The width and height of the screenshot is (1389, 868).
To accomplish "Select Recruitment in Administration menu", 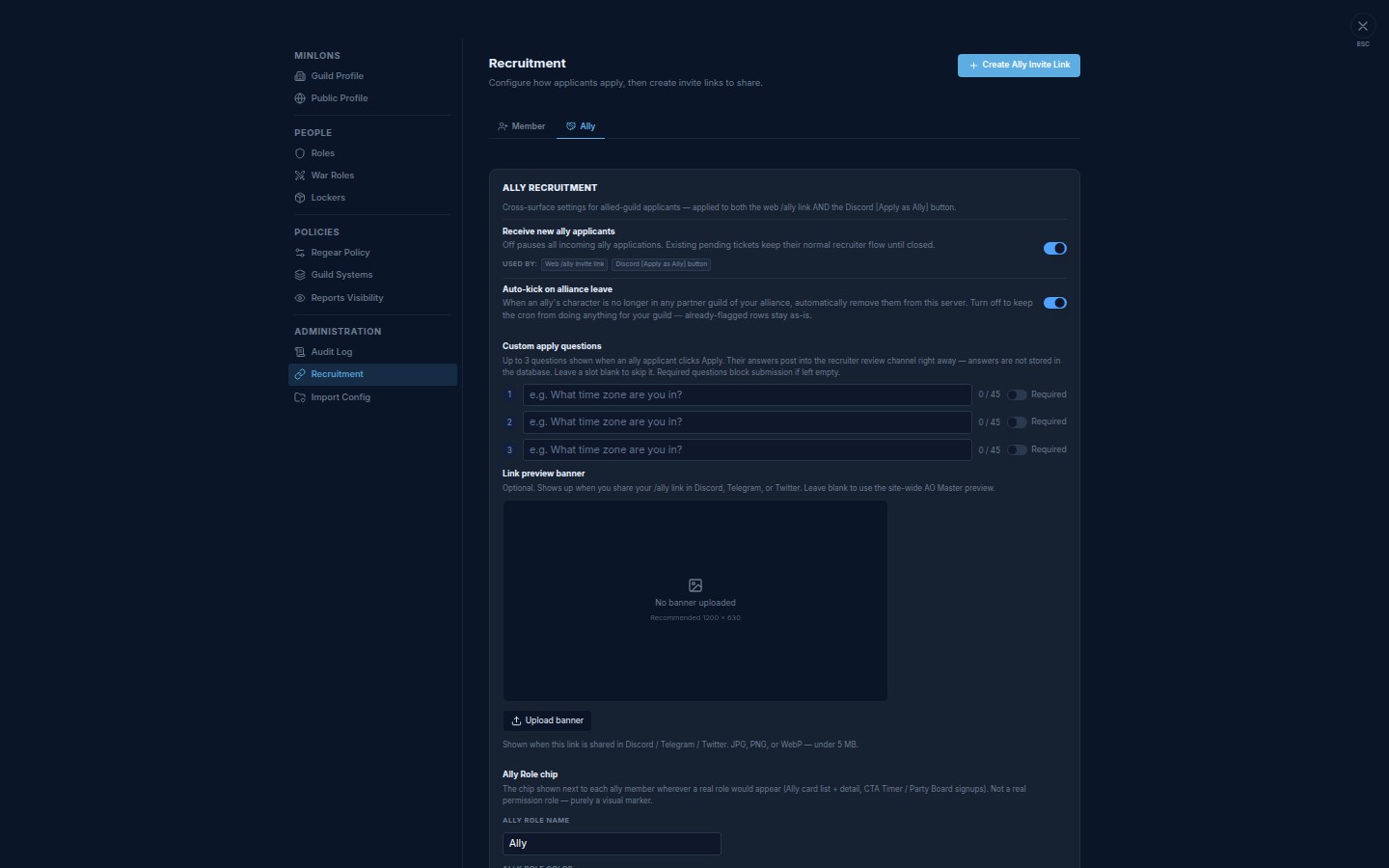I will coord(372,374).
